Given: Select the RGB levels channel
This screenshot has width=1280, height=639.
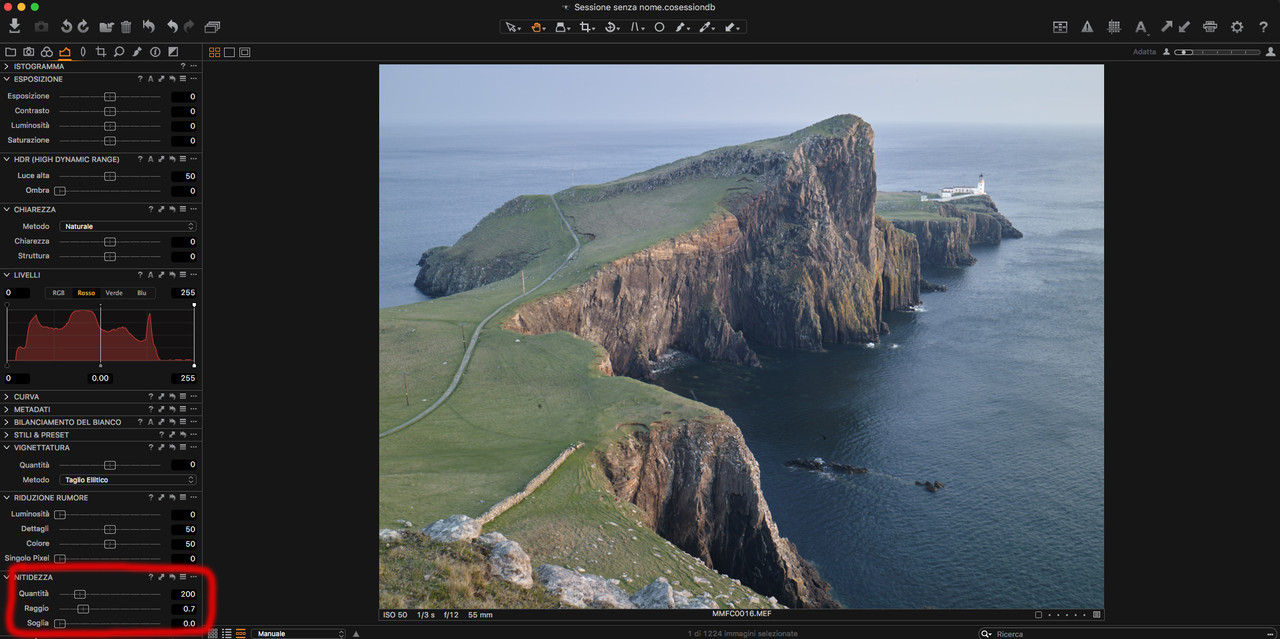Looking at the screenshot, I should (x=59, y=293).
